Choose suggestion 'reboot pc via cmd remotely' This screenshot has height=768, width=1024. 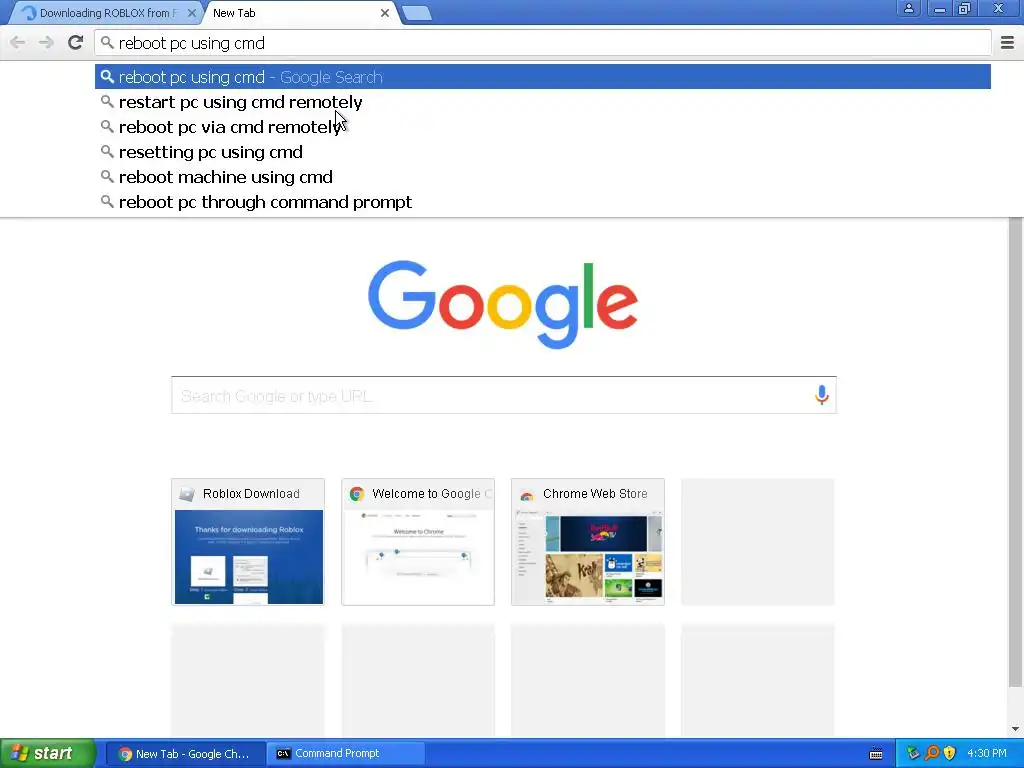pyautogui.click(x=543, y=127)
